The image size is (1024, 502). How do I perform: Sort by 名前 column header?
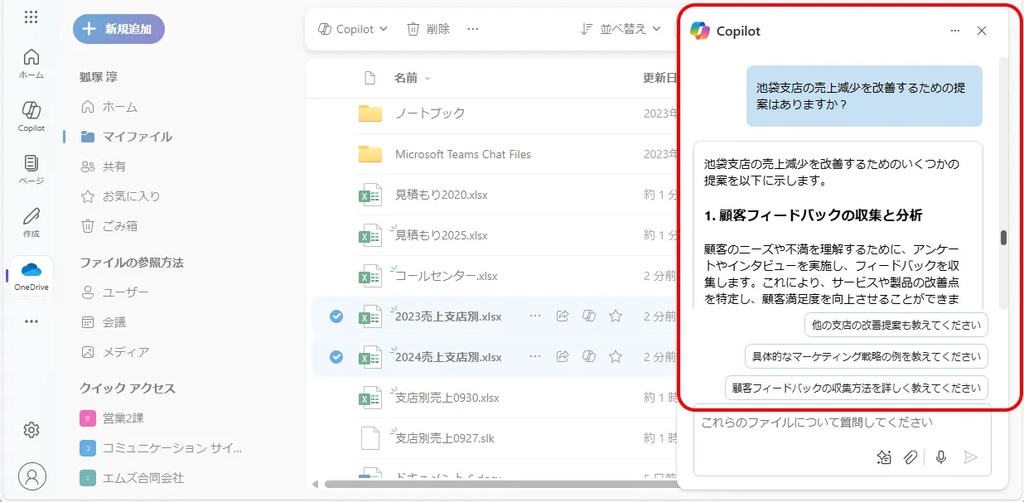point(412,78)
